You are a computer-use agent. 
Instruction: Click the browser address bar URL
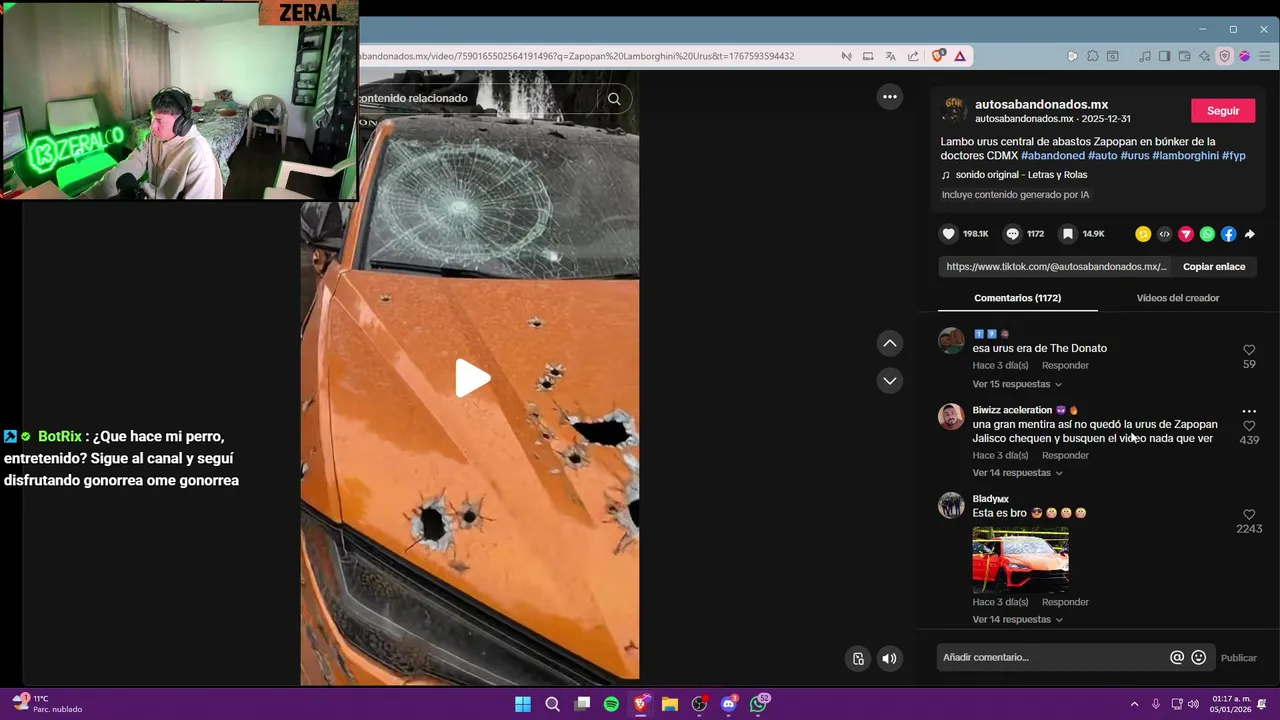pyautogui.click(x=577, y=56)
